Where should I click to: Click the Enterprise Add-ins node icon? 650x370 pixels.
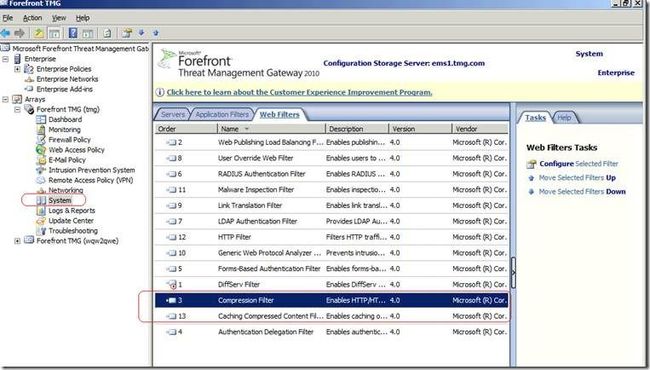(x=29, y=89)
